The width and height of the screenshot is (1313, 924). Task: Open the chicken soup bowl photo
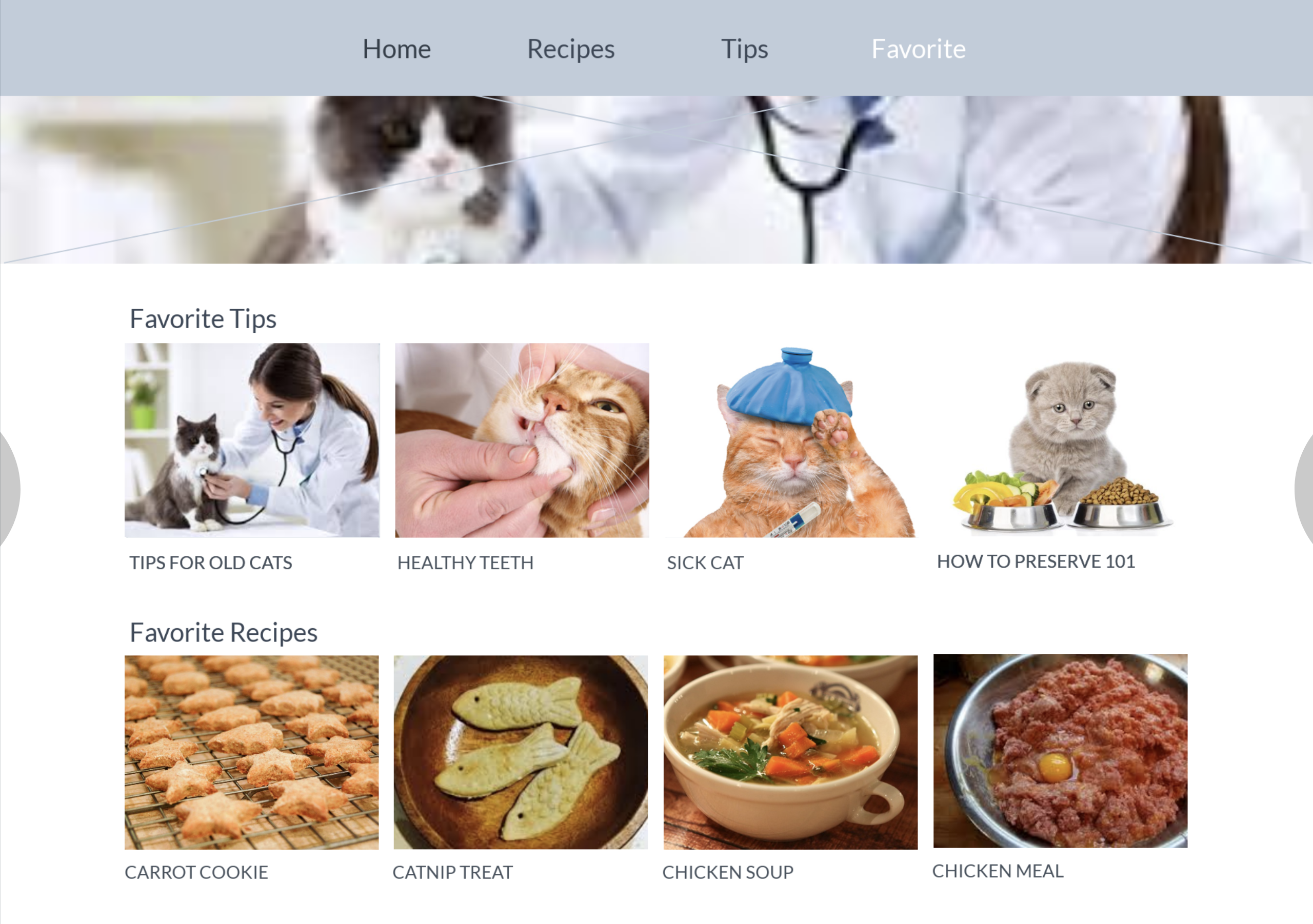pos(791,752)
